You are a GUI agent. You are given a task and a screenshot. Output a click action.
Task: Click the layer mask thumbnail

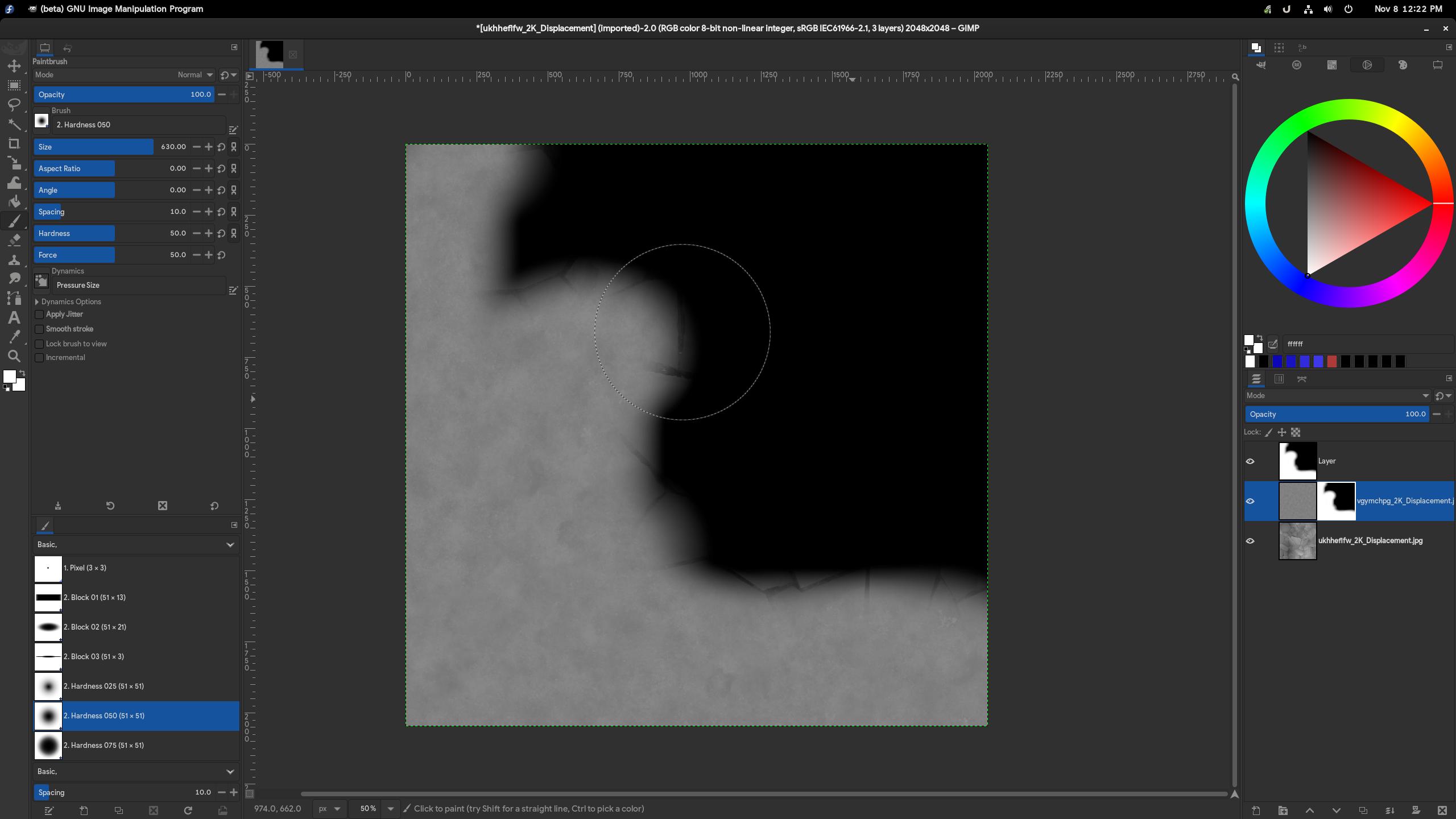pyautogui.click(x=1337, y=501)
